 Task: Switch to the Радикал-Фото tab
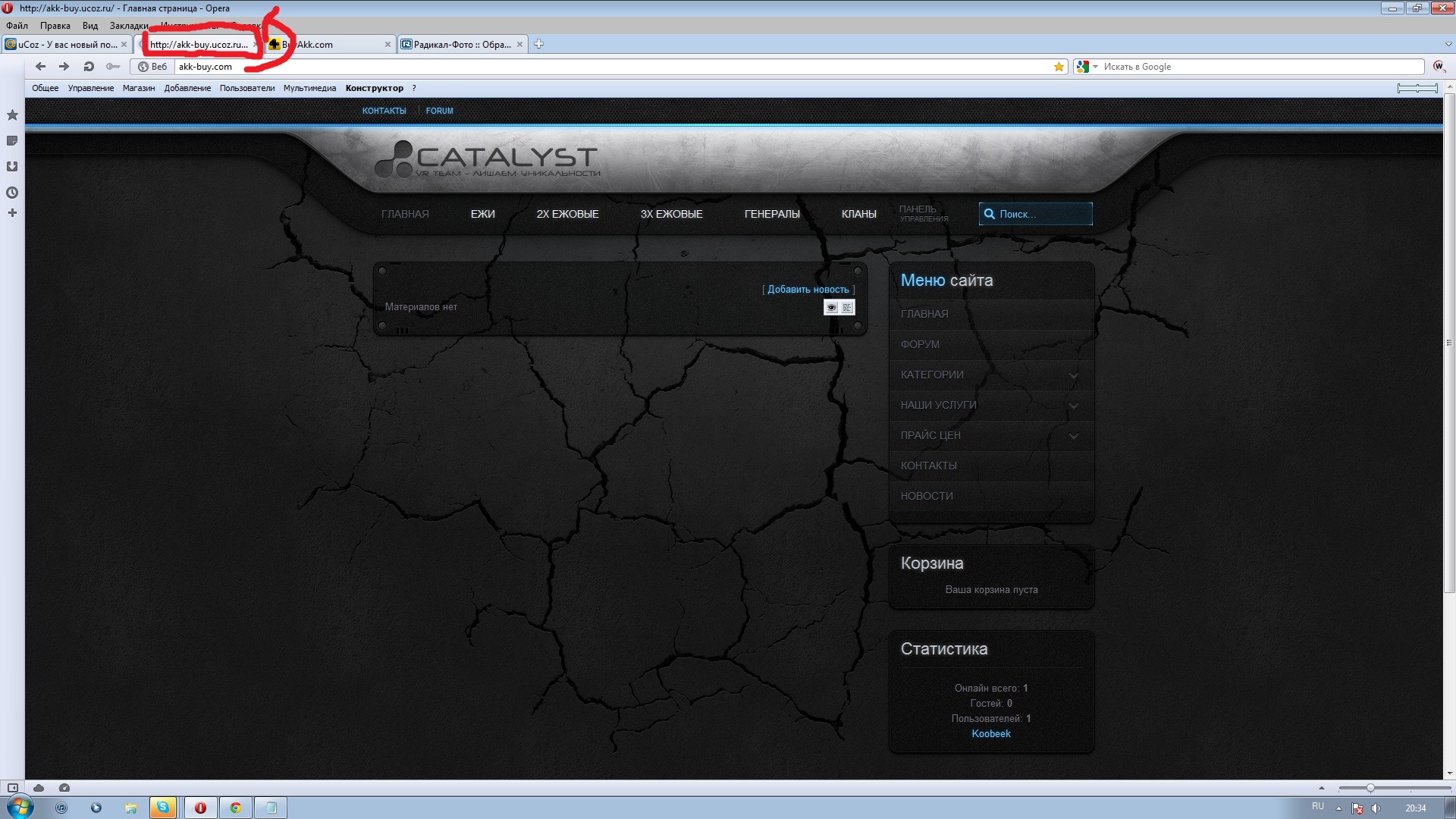point(461,45)
